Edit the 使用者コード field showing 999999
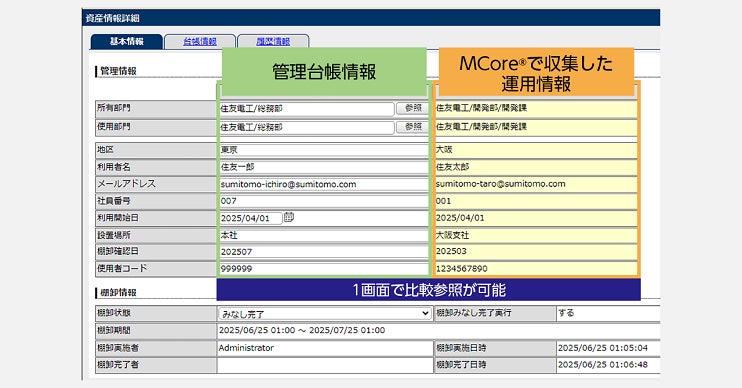Image resolution: width=742 pixels, height=388 pixels. [324, 269]
